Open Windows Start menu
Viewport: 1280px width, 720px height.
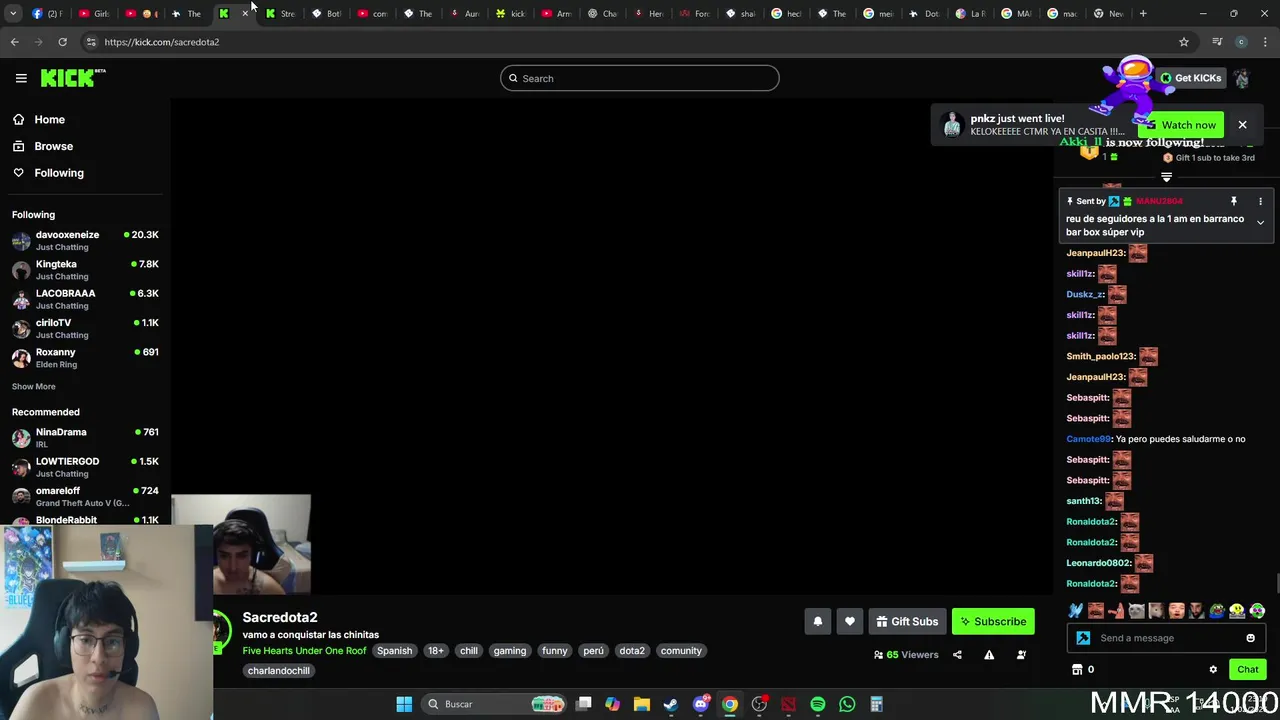coord(404,704)
